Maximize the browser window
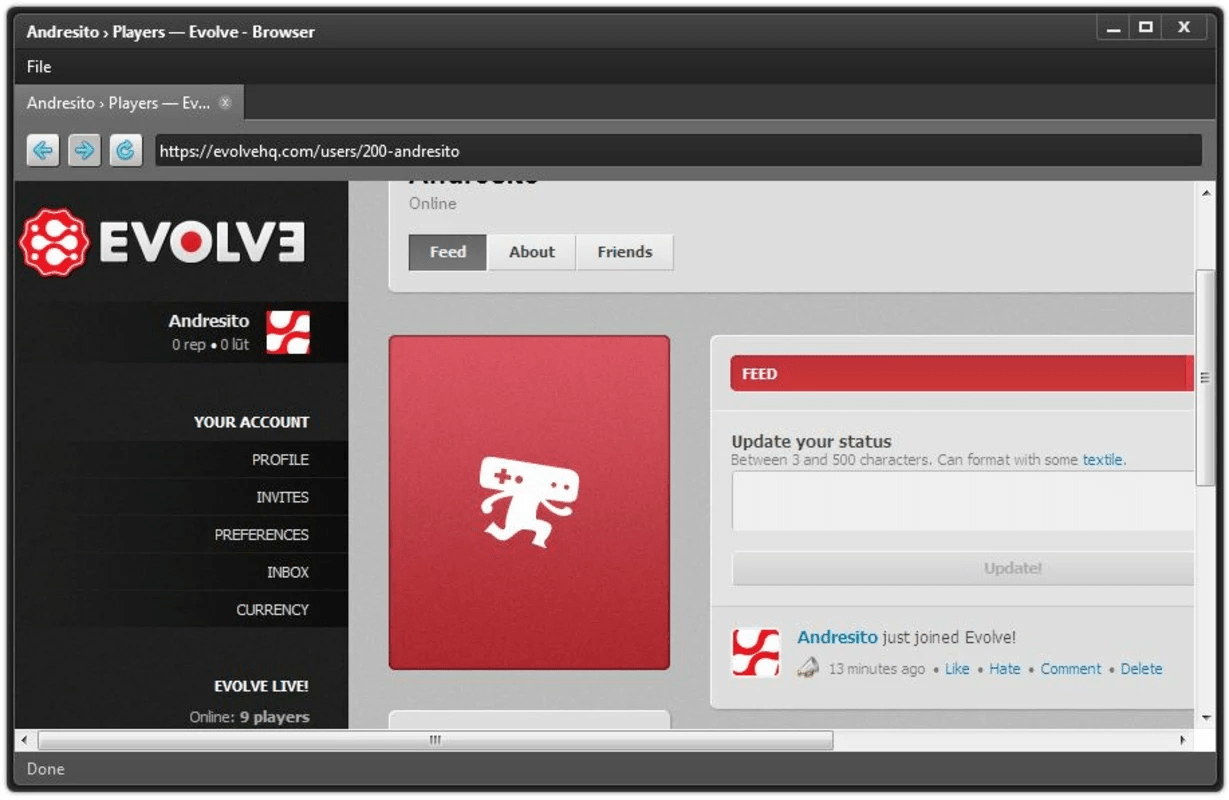Image resolution: width=1229 pixels, height=800 pixels. [1146, 27]
